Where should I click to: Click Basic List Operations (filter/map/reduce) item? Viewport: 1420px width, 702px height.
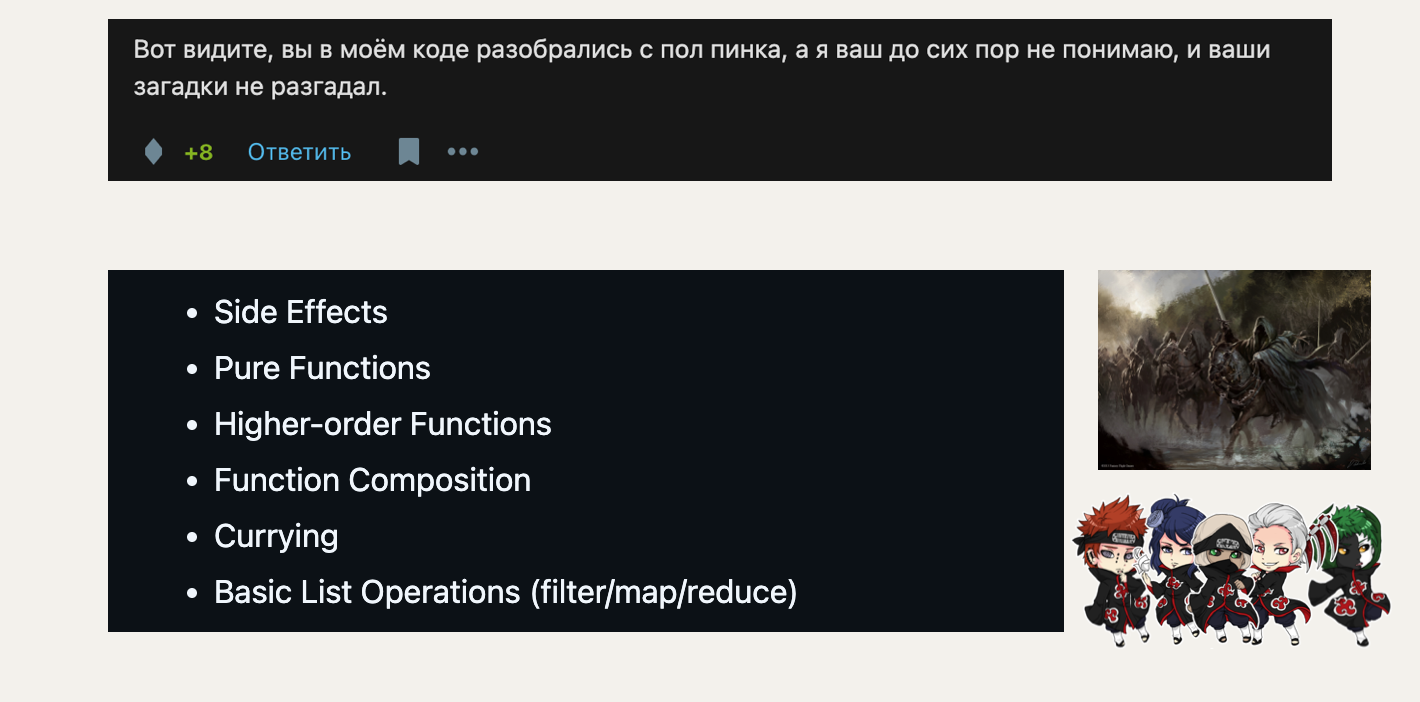click(x=505, y=592)
